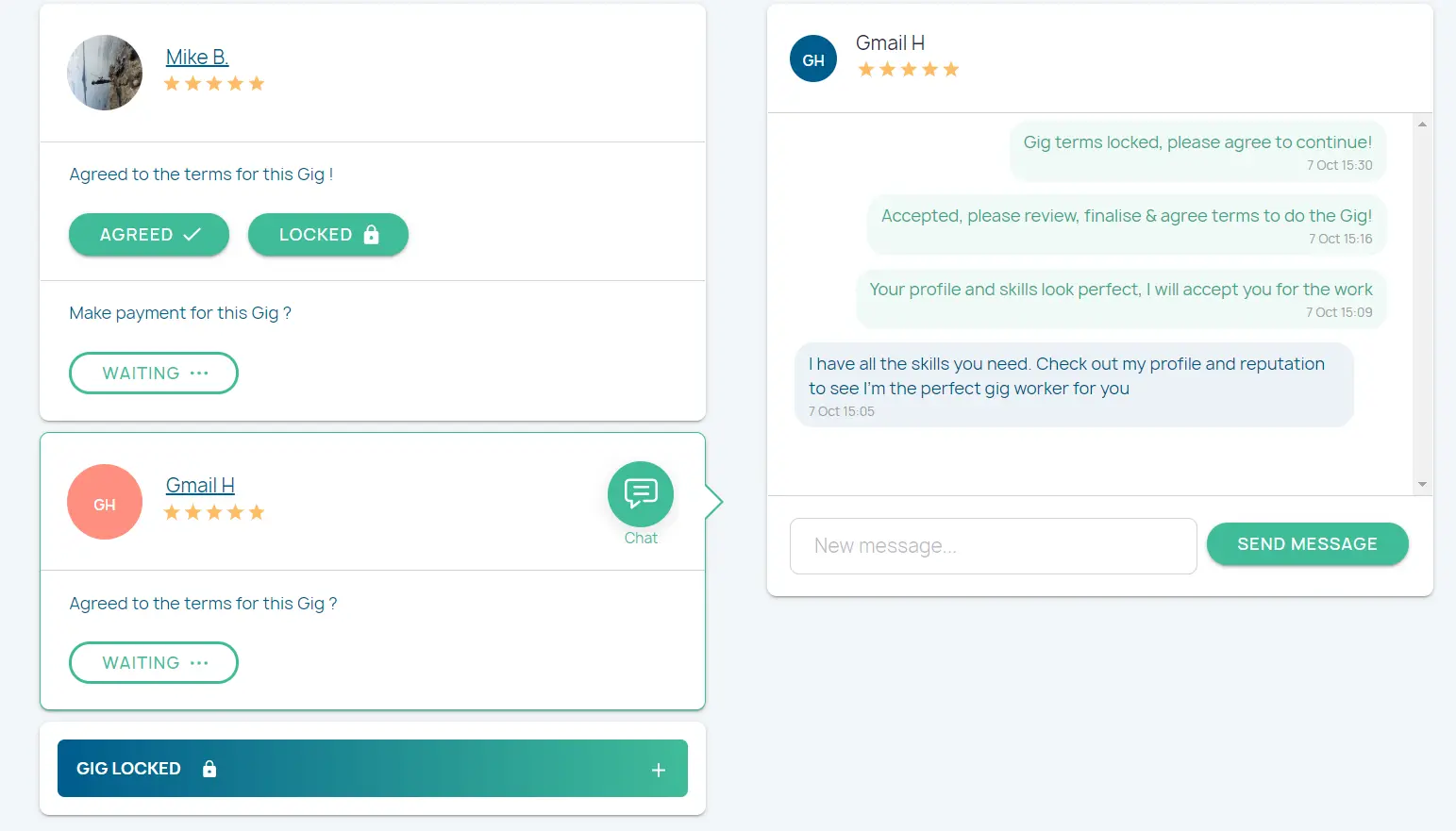The height and width of the screenshot is (831, 1456).
Task: Click WAITING button under Gmail H terms
Action: point(154,663)
